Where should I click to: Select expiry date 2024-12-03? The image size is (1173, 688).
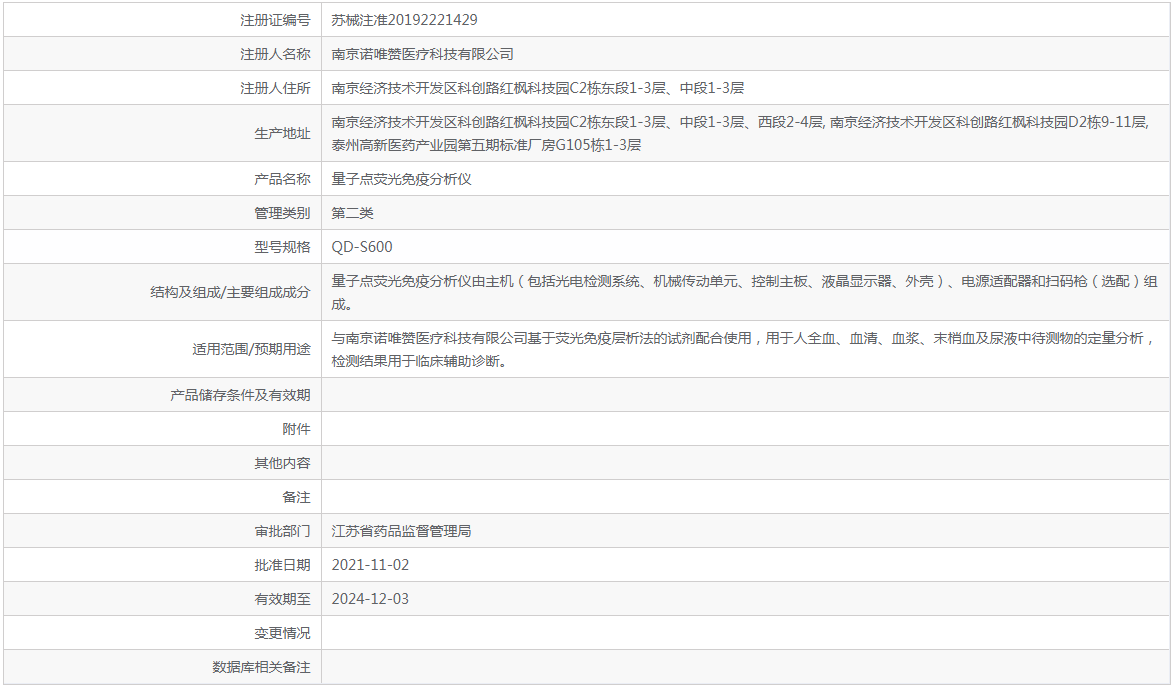(370, 600)
